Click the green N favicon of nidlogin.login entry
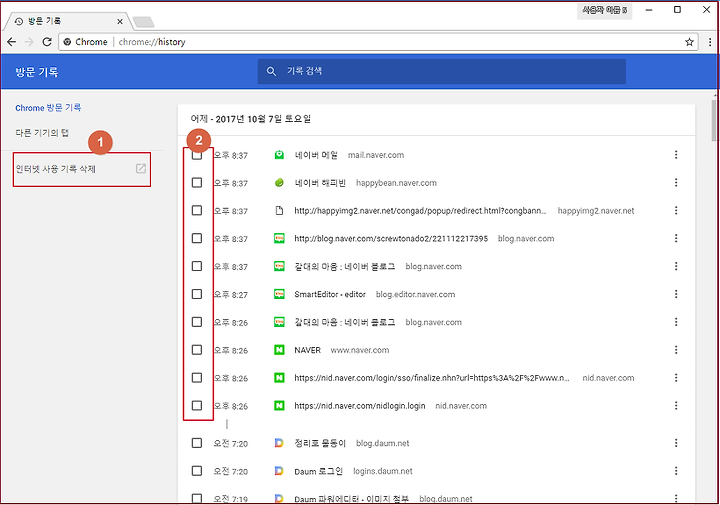The width and height of the screenshot is (720, 505). [279, 405]
